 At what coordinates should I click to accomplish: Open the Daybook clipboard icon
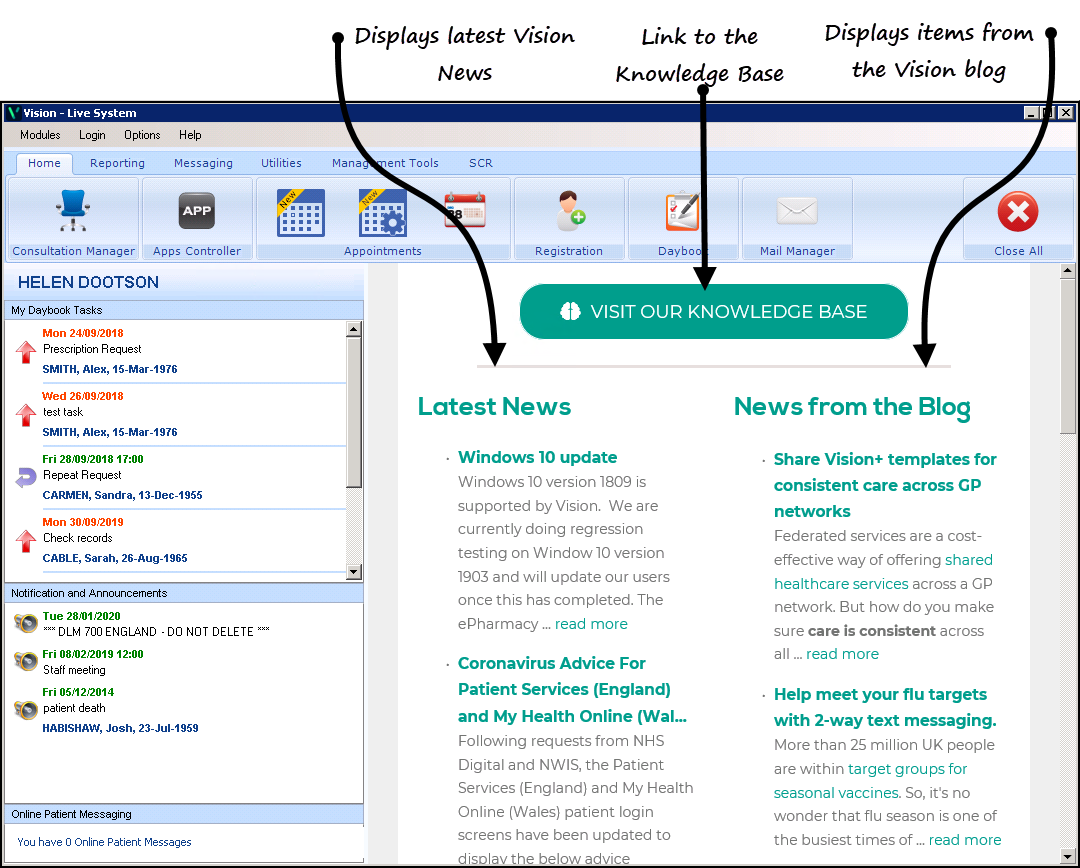(x=682, y=212)
